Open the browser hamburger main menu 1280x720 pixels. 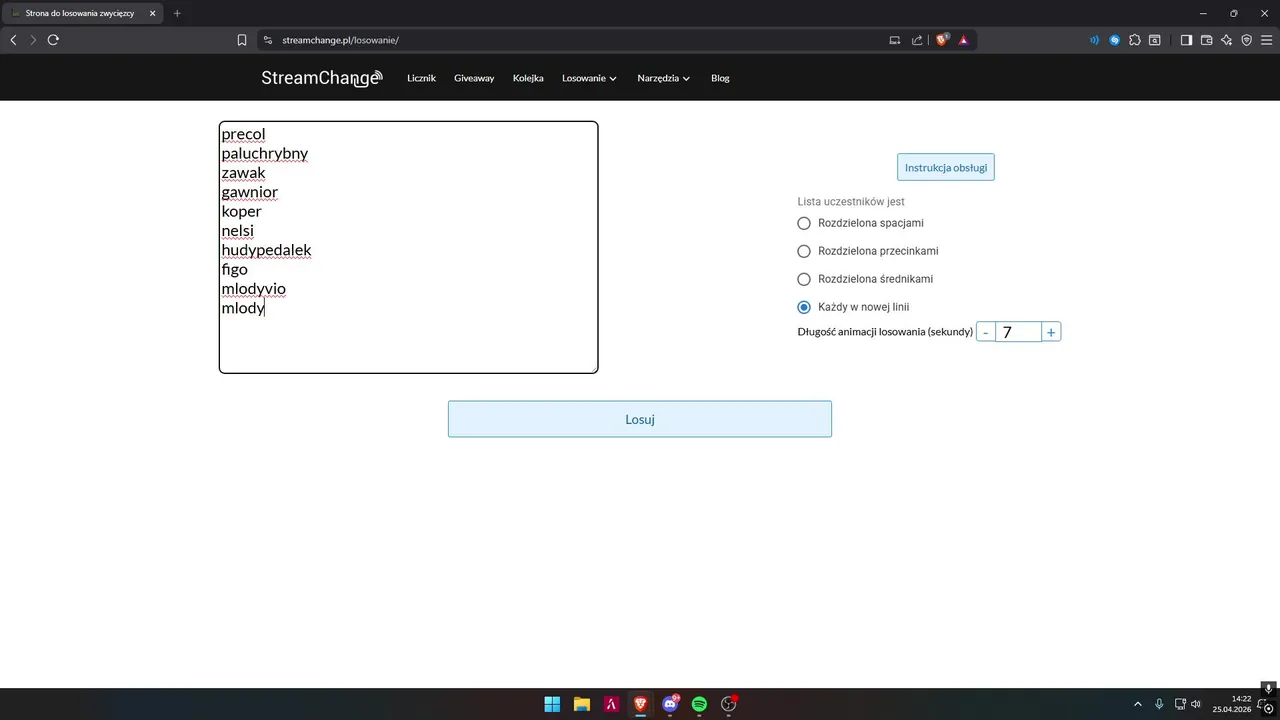[x=1266, y=40]
